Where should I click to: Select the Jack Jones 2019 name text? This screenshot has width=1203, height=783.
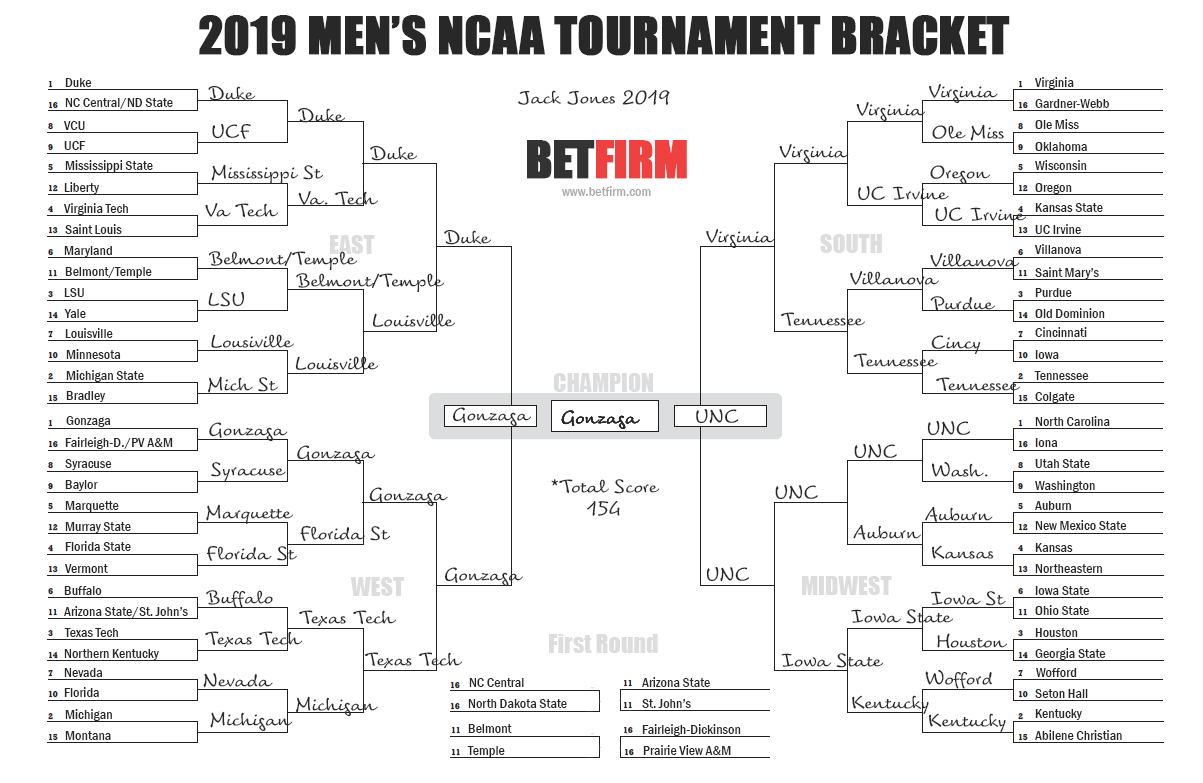tap(593, 98)
